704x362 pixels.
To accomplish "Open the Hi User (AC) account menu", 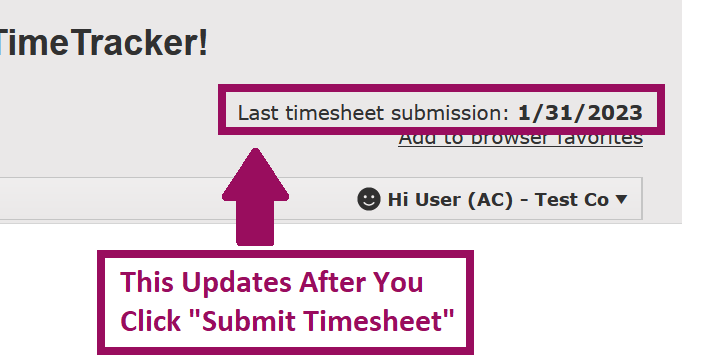I will (x=492, y=199).
